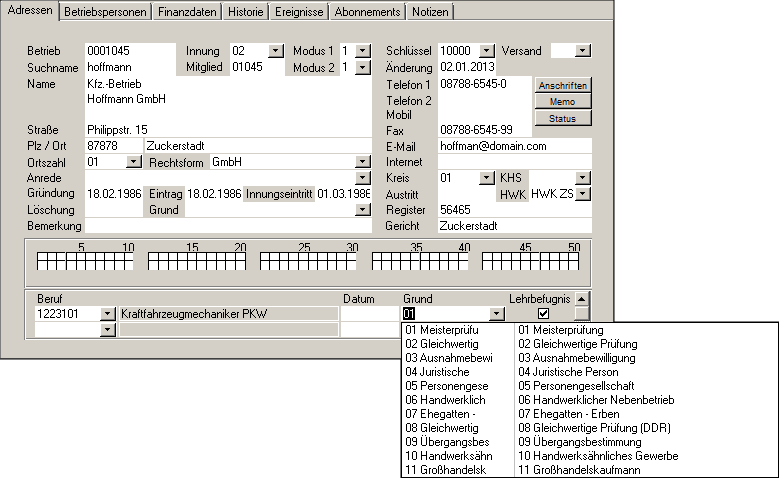Viewport: 779px width, 478px height.
Task: Choose '05 Personengesellschaft' in Grund list
Action: (x=580, y=386)
